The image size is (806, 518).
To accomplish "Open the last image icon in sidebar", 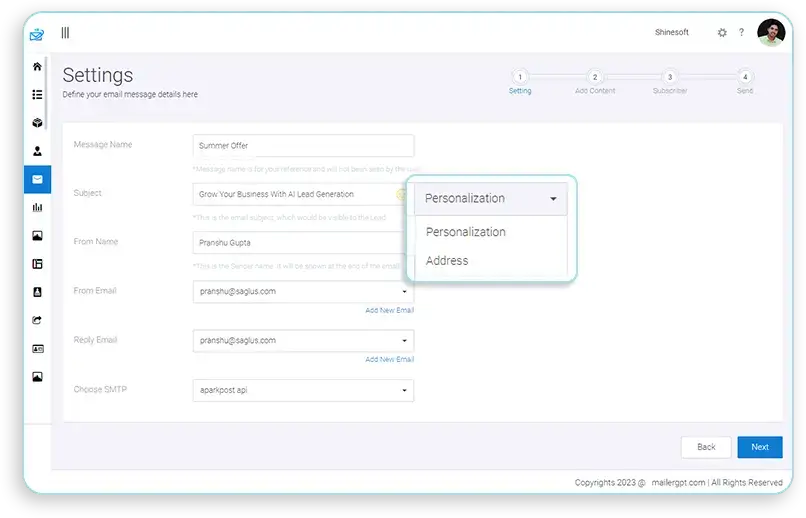I will tap(37, 377).
